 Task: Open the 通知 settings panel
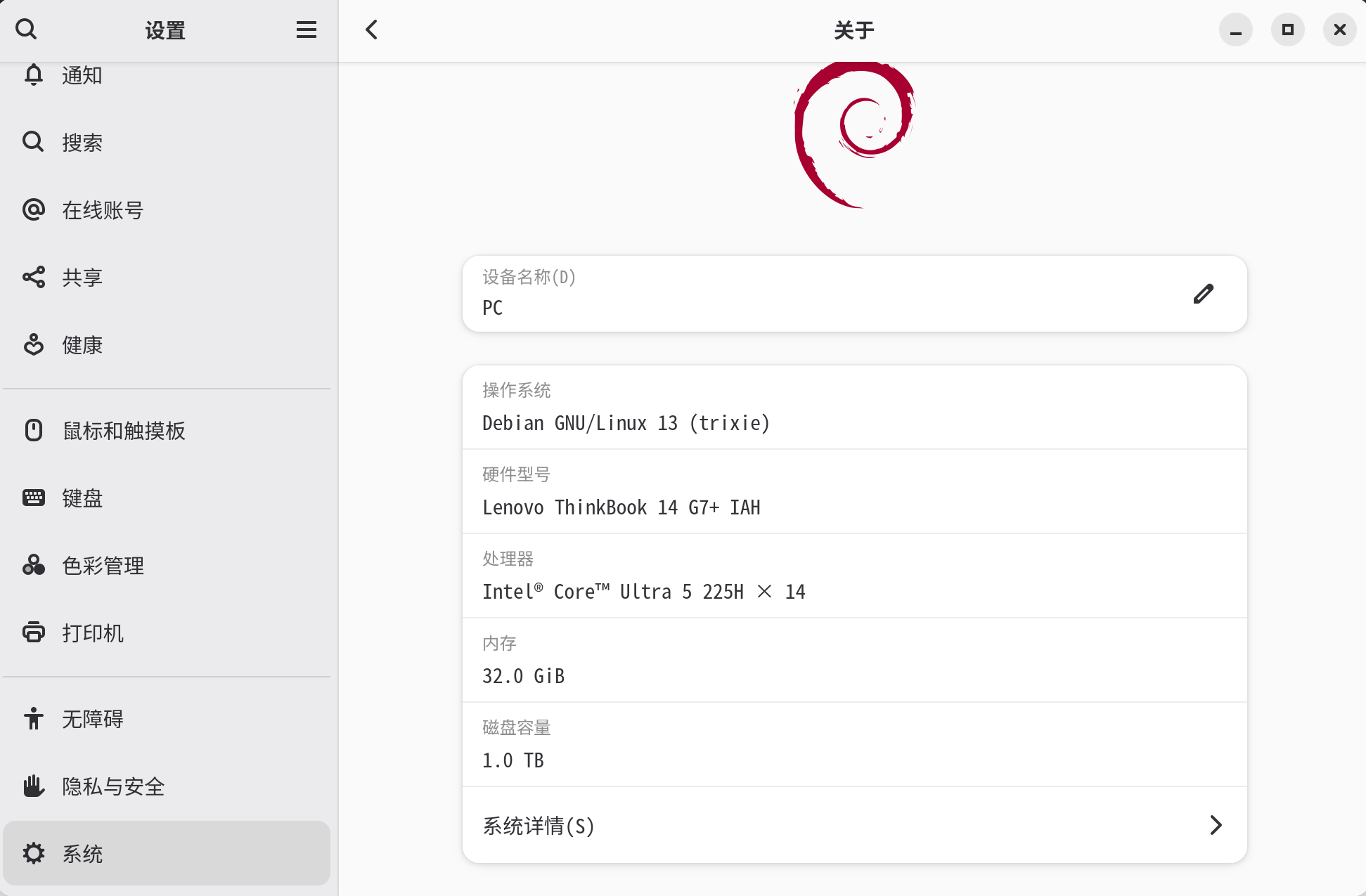point(167,75)
